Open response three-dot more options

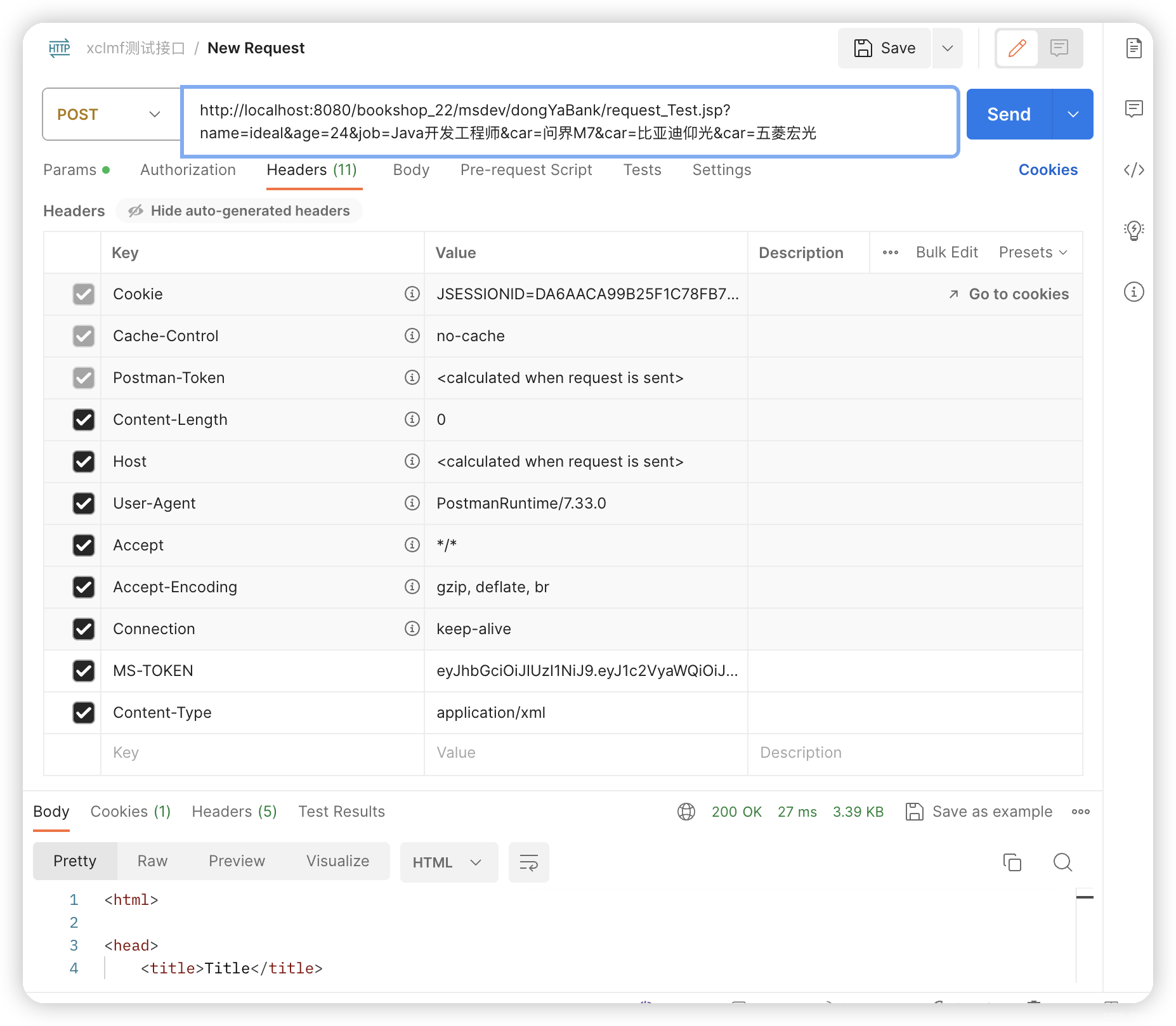(1081, 812)
